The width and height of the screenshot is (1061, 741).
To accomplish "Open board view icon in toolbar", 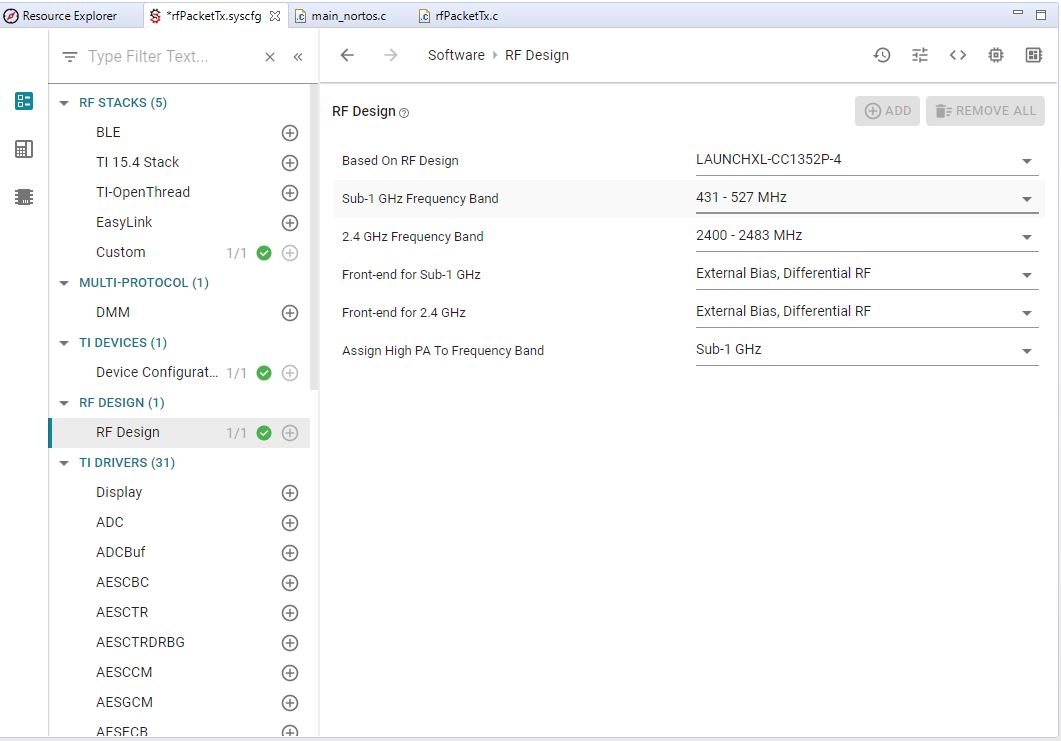I will coord(1033,55).
